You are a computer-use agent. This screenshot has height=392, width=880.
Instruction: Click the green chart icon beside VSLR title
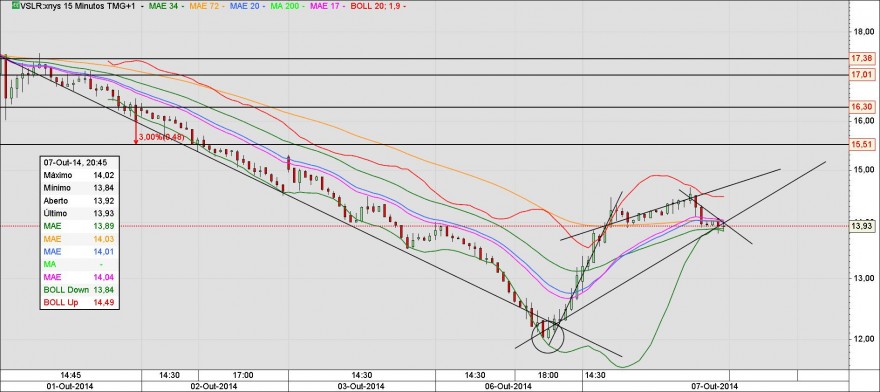point(15,6)
